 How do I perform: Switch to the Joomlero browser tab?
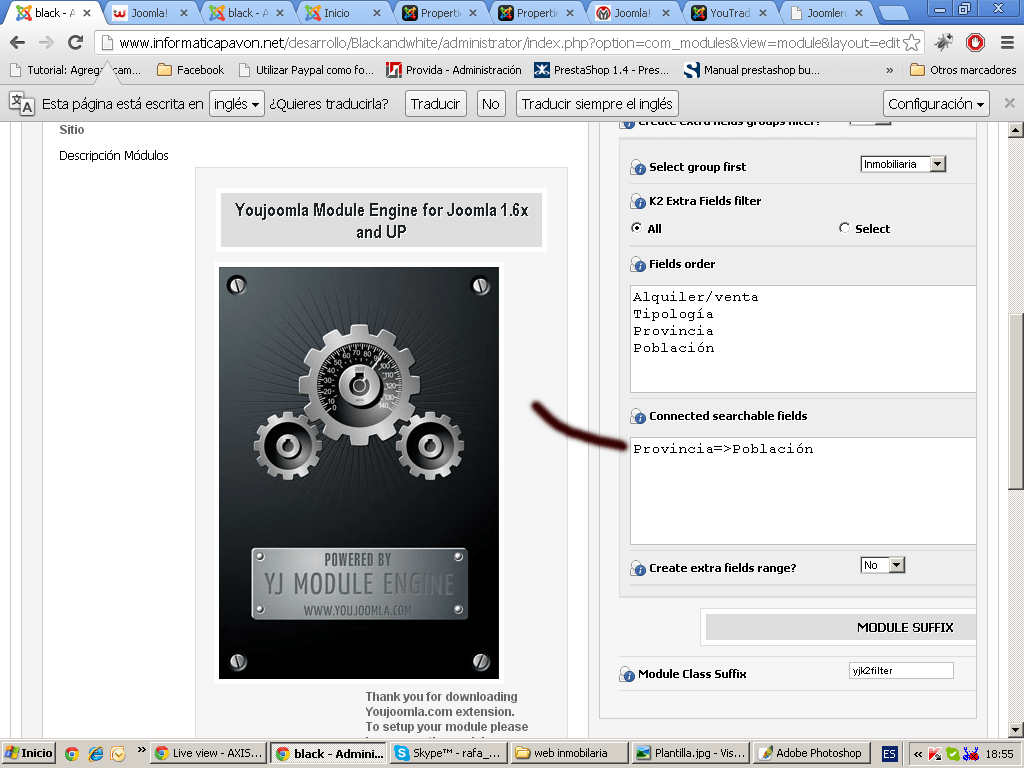tap(827, 13)
